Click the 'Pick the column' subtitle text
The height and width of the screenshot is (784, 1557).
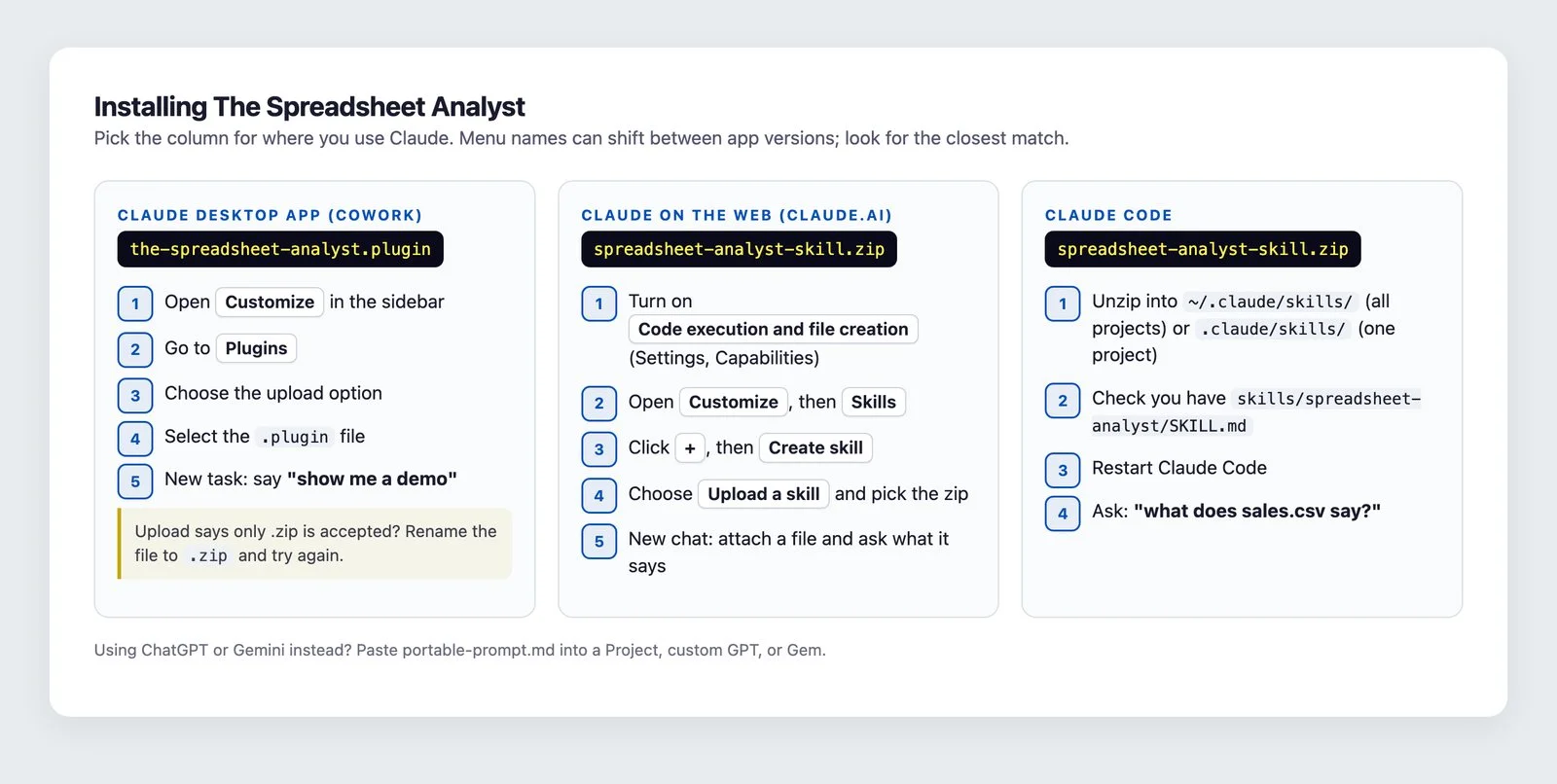coord(581,138)
